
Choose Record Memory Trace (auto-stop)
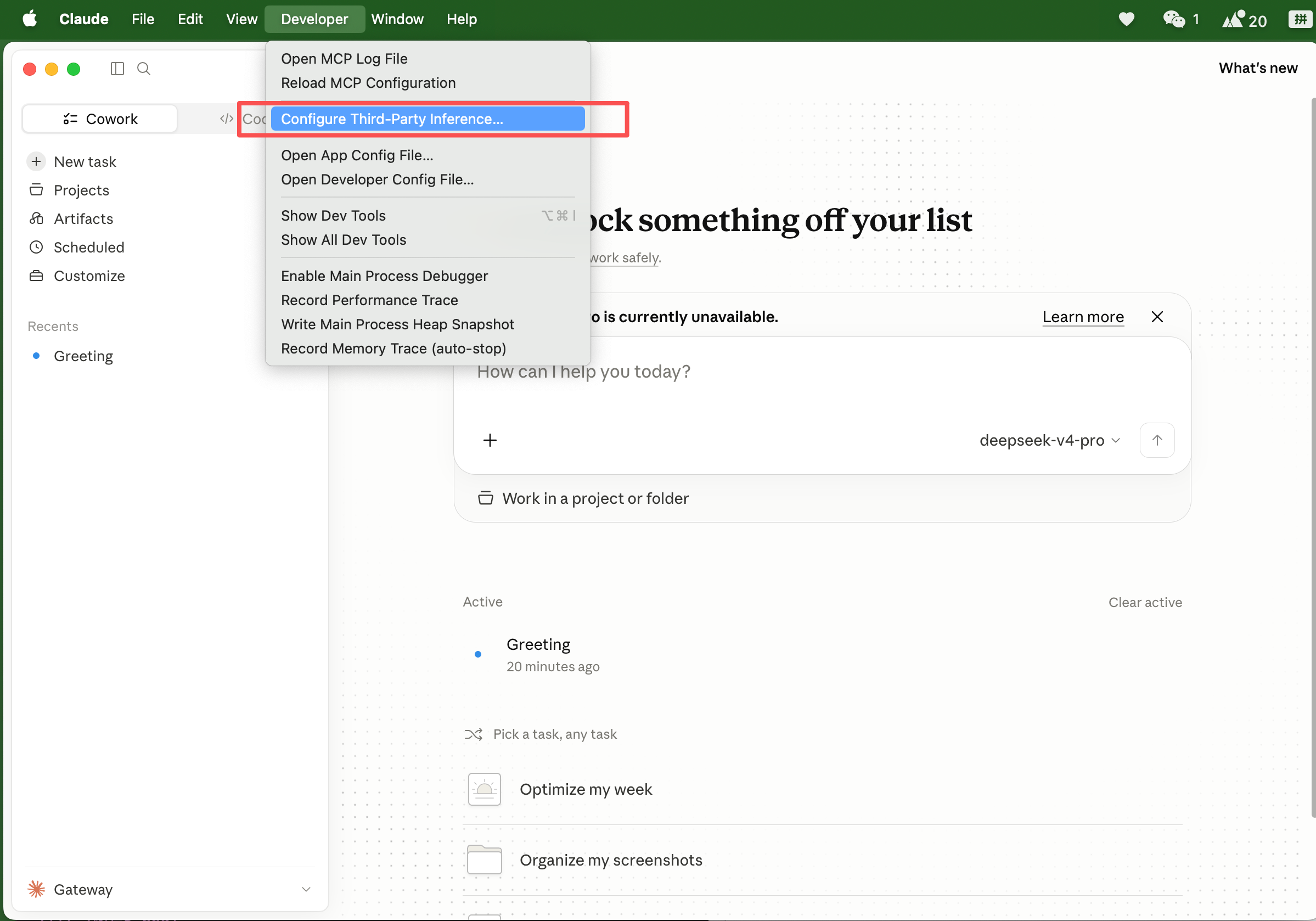click(428, 348)
